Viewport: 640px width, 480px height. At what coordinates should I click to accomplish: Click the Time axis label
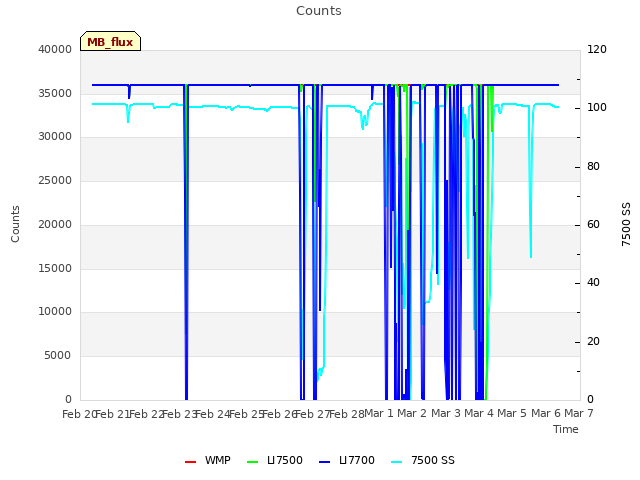566,429
